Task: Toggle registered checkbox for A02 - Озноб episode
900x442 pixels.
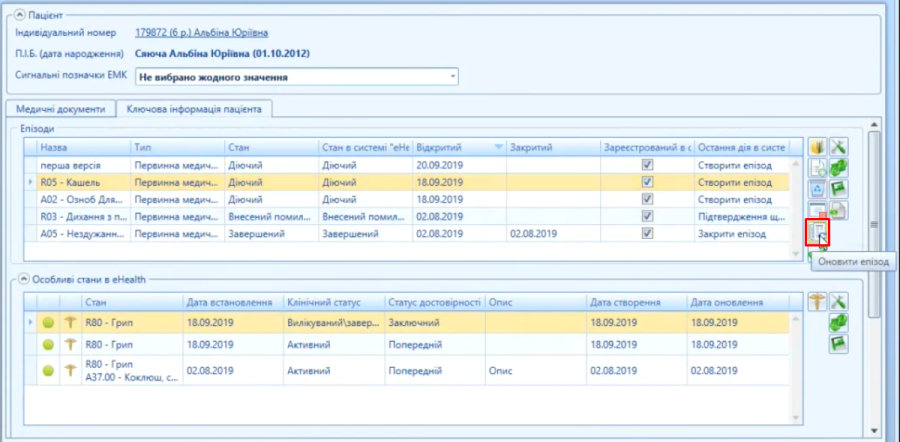Action: tap(647, 200)
